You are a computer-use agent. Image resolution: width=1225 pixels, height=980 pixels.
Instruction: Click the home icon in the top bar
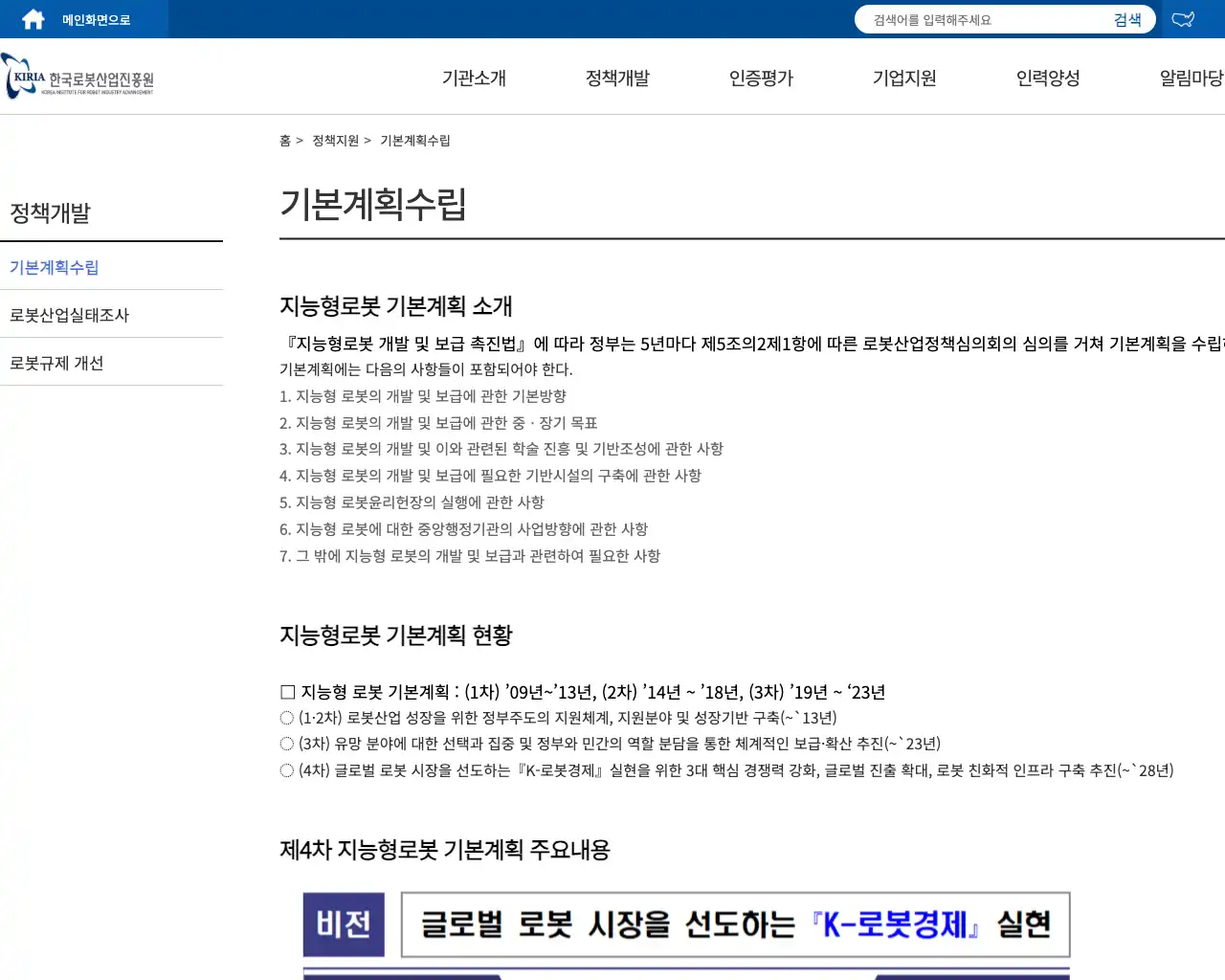pos(32,18)
